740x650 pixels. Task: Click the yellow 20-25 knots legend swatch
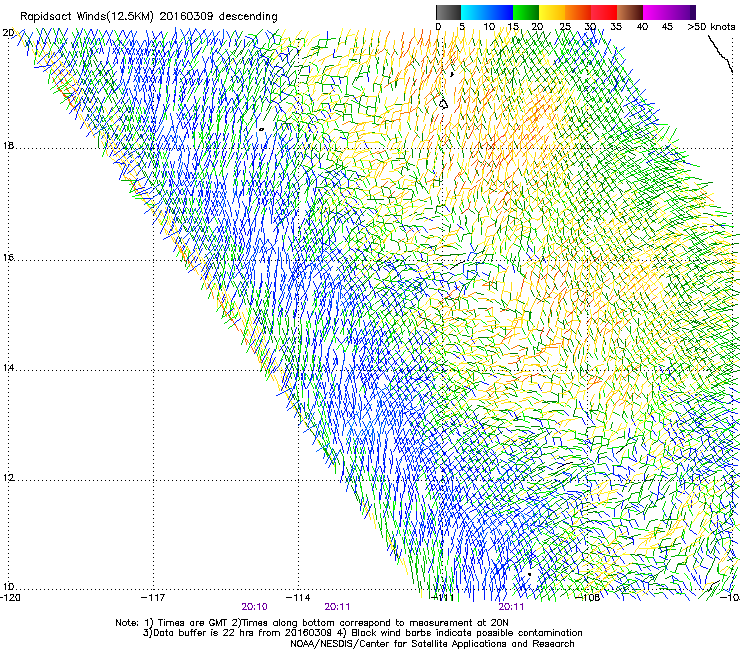pos(552,12)
